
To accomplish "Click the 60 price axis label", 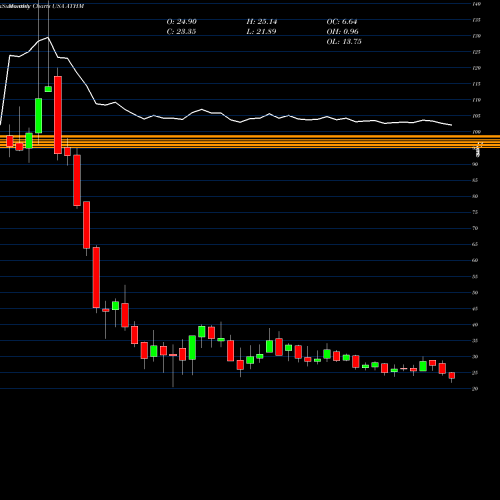I will click(475, 260).
